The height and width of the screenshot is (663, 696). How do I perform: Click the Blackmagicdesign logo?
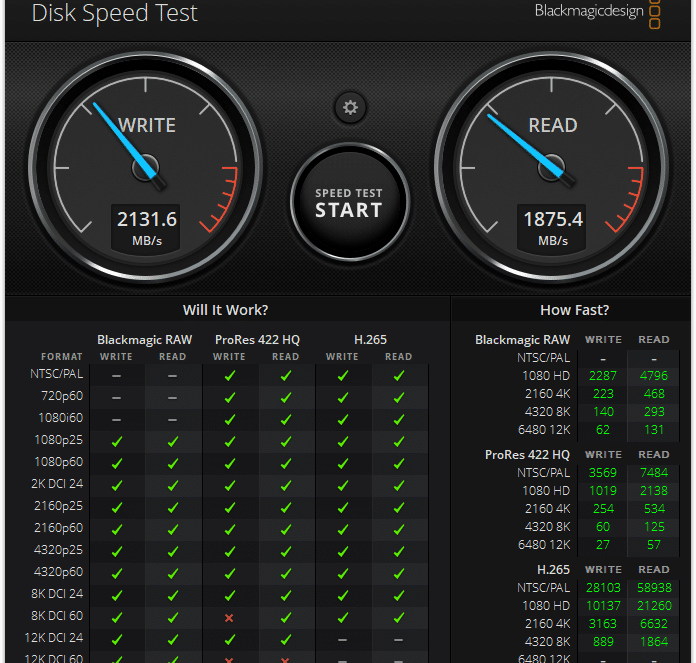point(597,12)
